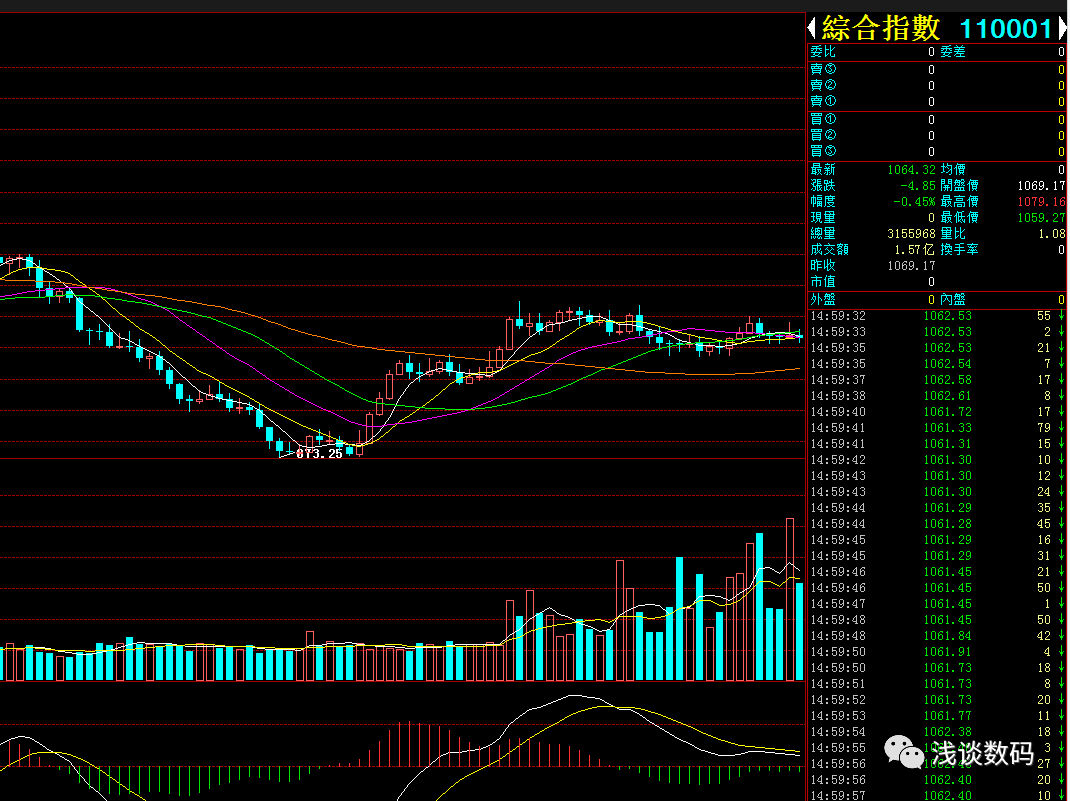
Task: Click the turnover value 1.57亿
Action: pos(914,250)
